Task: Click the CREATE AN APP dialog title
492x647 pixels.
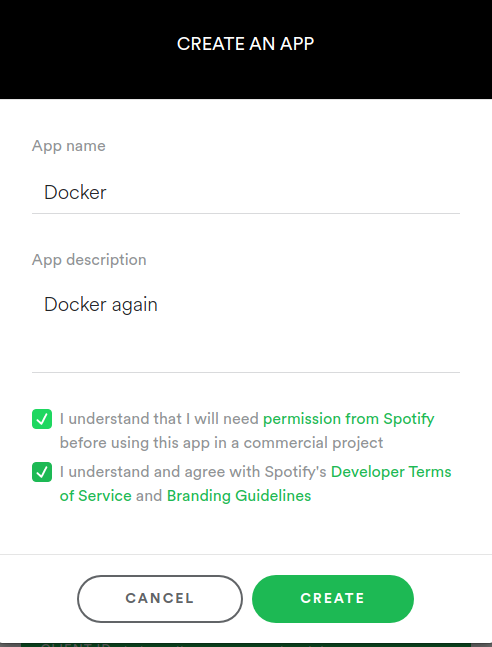Action: click(246, 44)
